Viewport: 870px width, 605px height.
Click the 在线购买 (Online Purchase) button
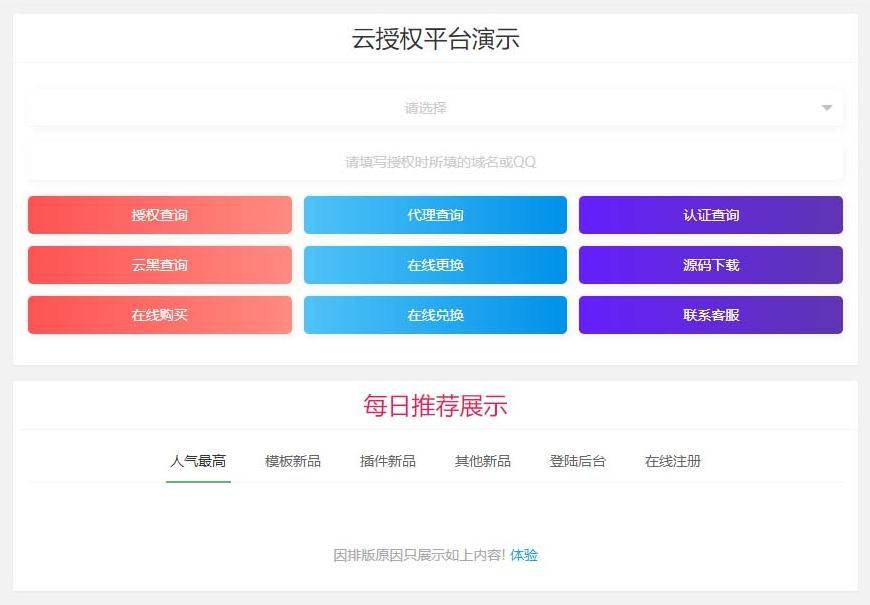tap(158, 315)
